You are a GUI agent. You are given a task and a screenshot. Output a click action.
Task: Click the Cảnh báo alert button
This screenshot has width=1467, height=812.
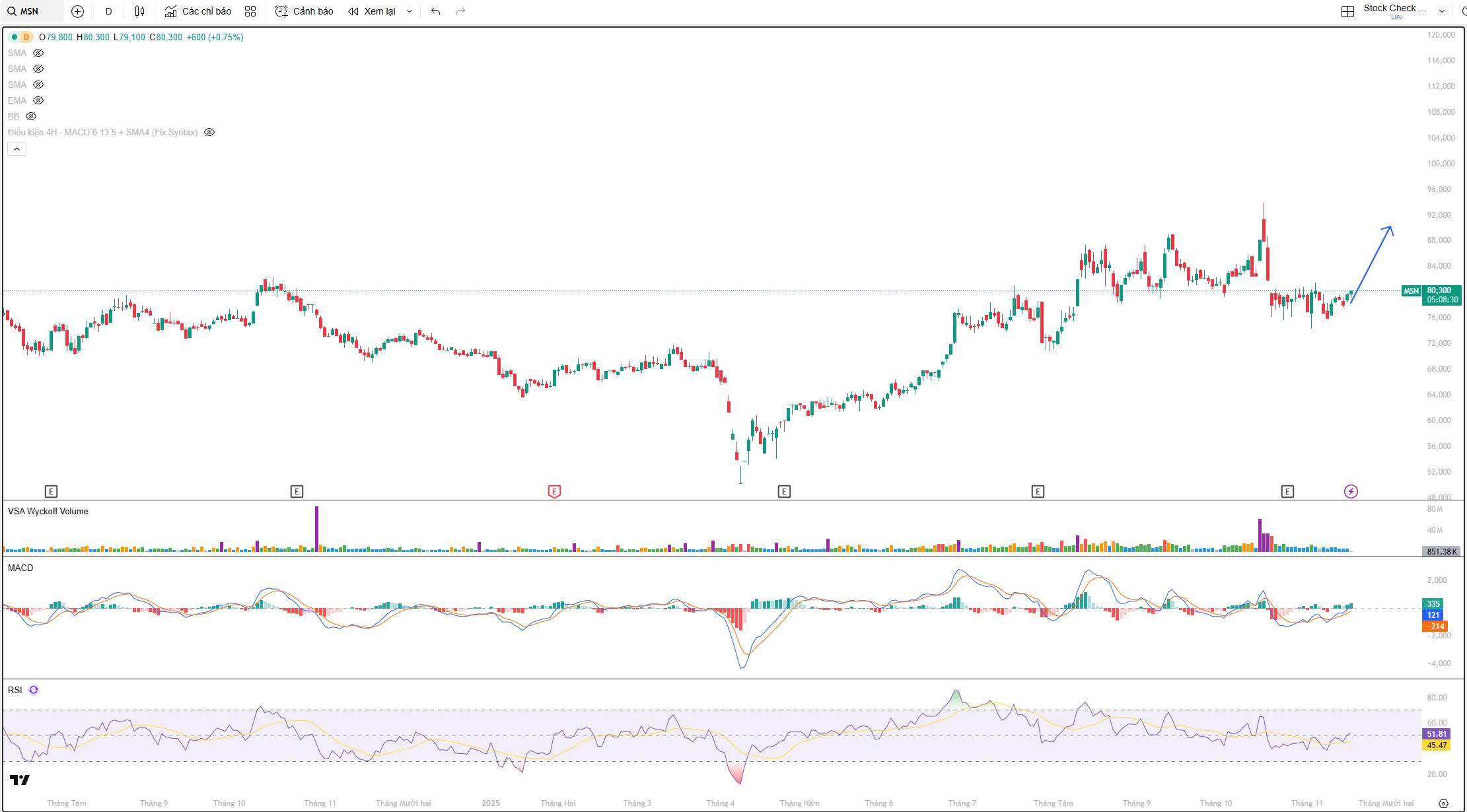304,11
